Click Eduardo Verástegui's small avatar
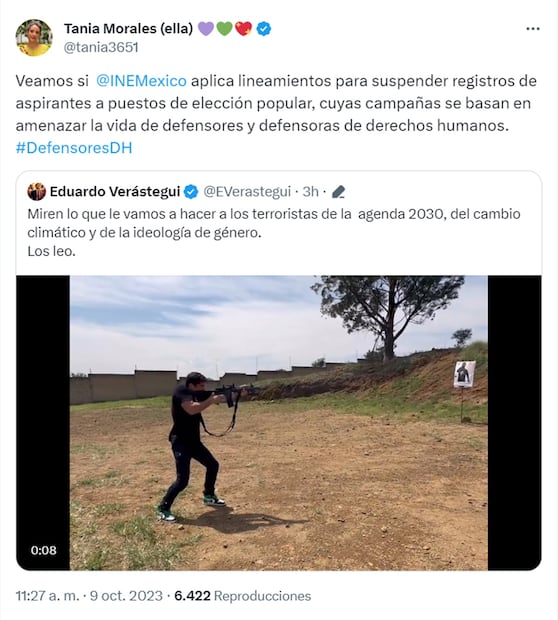 tap(36, 192)
